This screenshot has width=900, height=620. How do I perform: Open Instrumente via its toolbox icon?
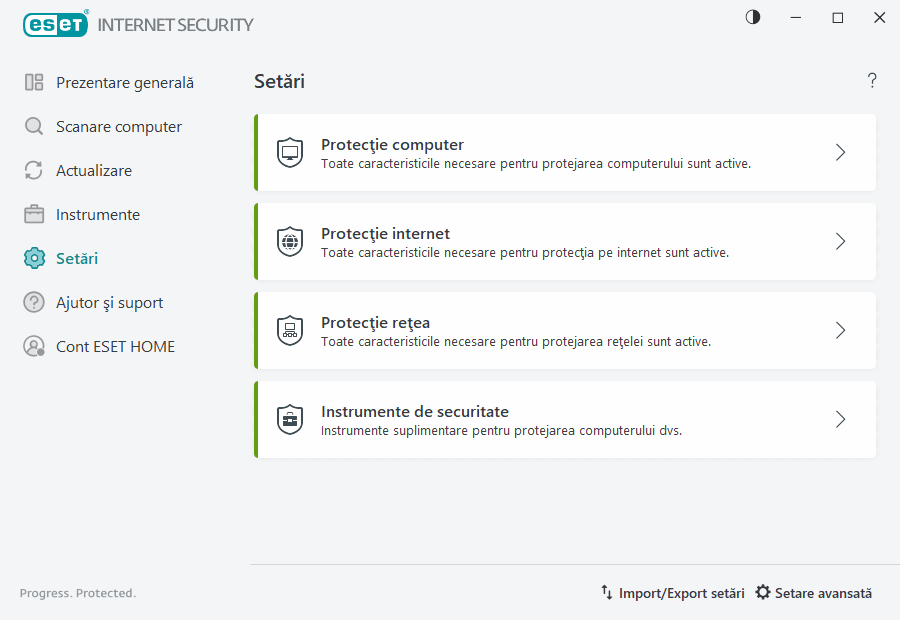tap(34, 214)
